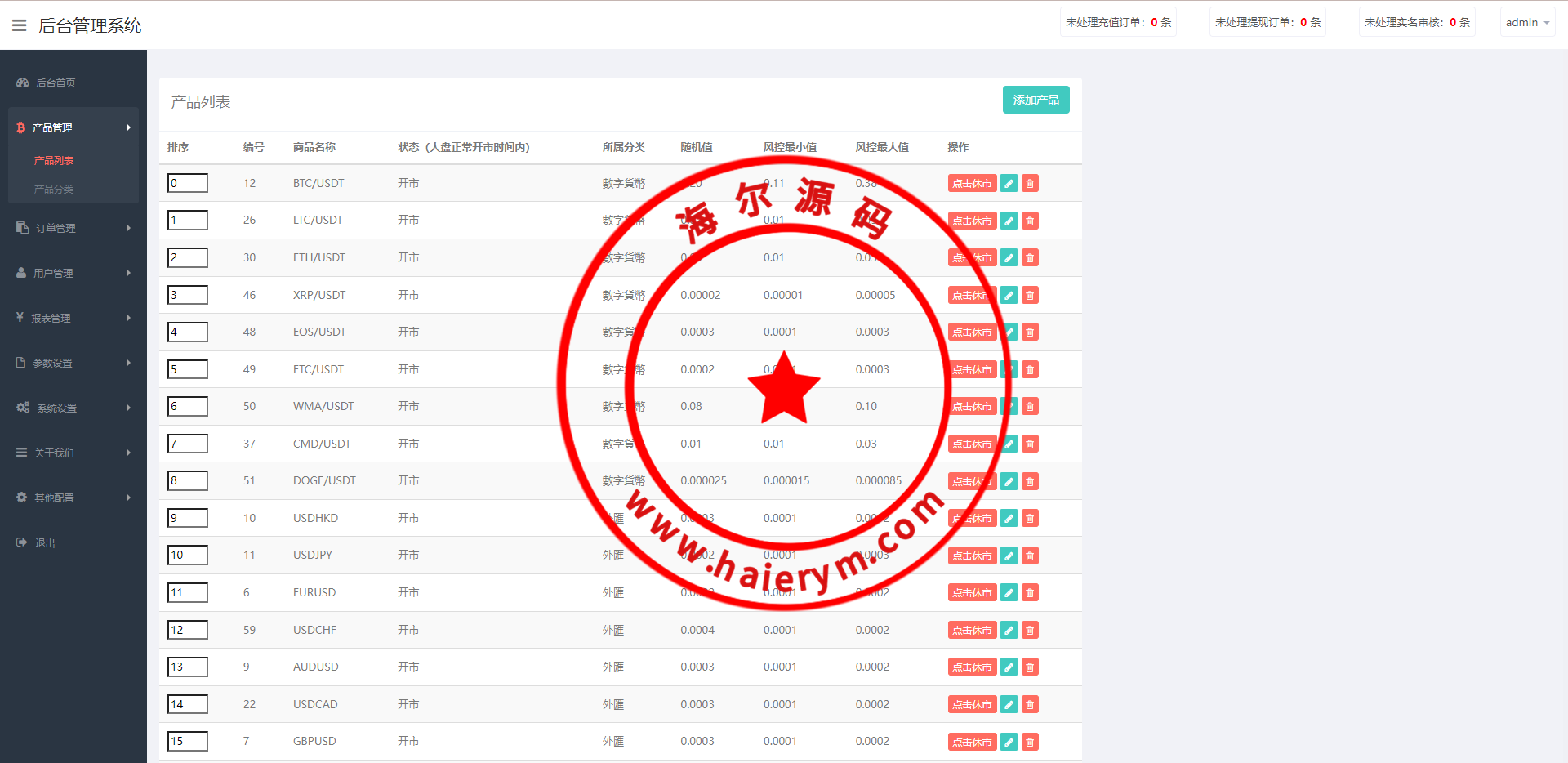This screenshot has height=763, width=1568.
Task: Toggle 点击休市 for USDHKD product
Action: coord(972,519)
